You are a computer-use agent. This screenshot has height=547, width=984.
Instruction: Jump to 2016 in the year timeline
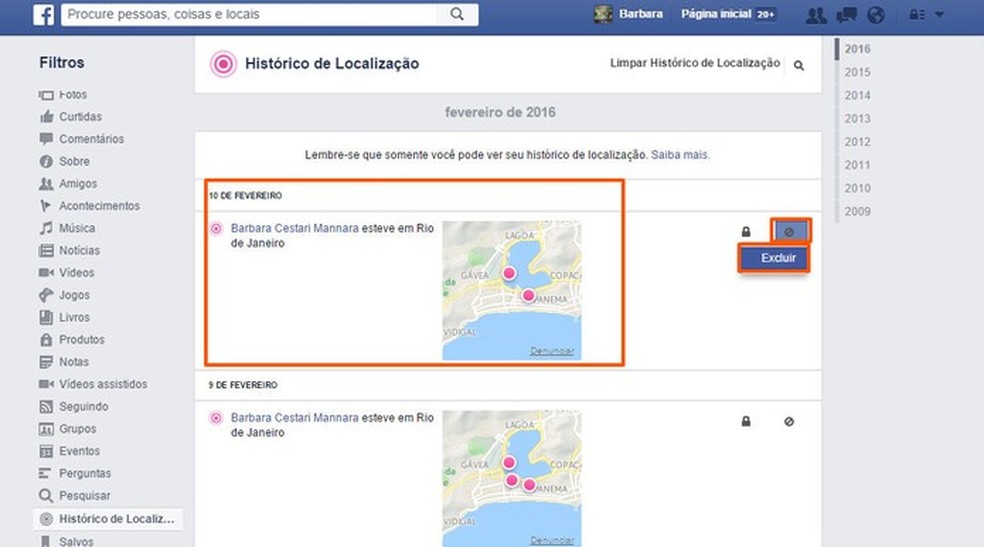[857, 49]
